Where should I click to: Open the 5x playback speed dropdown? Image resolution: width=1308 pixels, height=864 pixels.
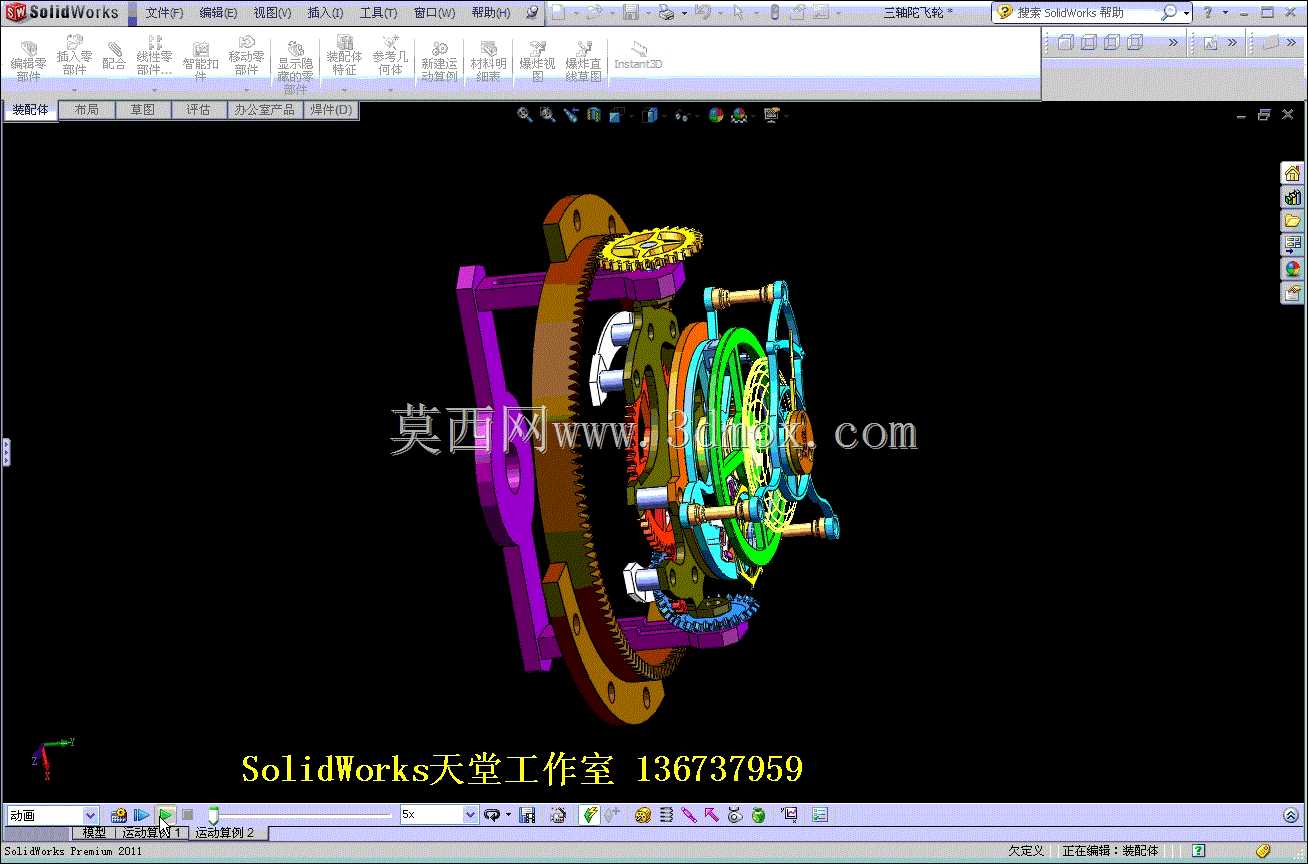pyautogui.click(x=471, y=815)
